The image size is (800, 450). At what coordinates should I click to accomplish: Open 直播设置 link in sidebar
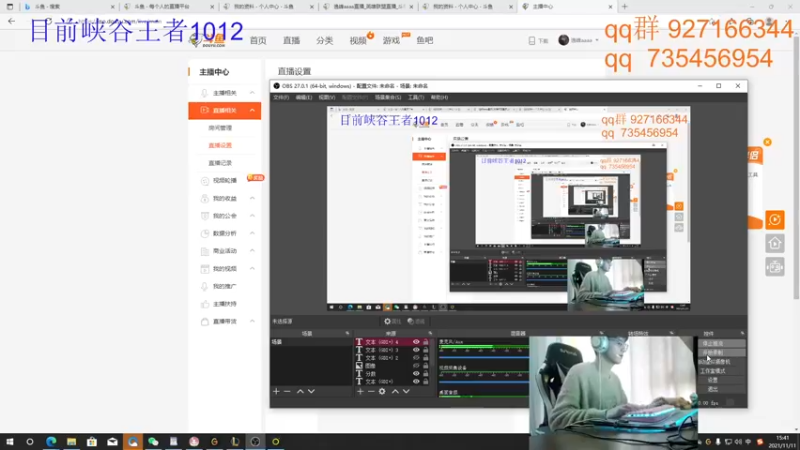click(220, 145)
